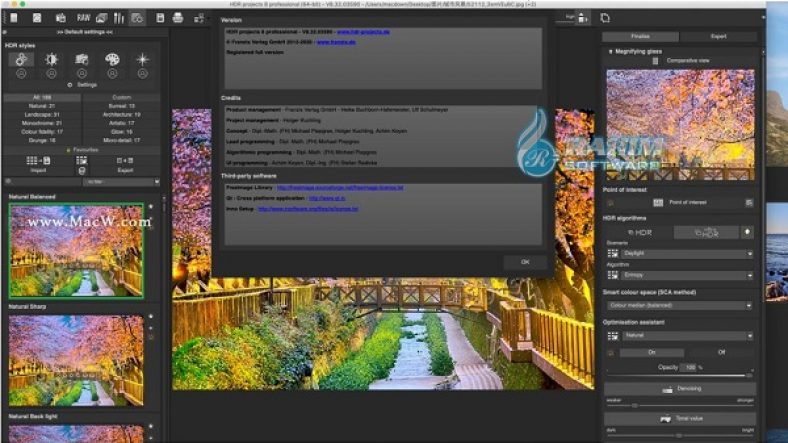Open the Franzis website link

pyautogui.click(x=336, y=42)
